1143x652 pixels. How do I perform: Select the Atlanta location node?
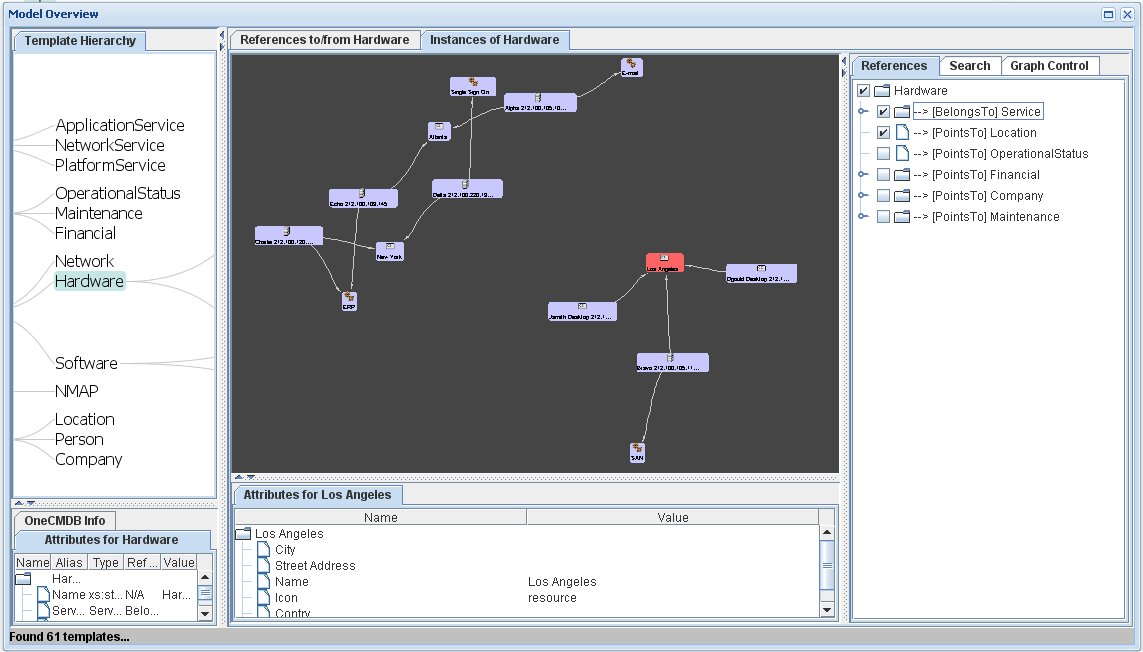439,131
